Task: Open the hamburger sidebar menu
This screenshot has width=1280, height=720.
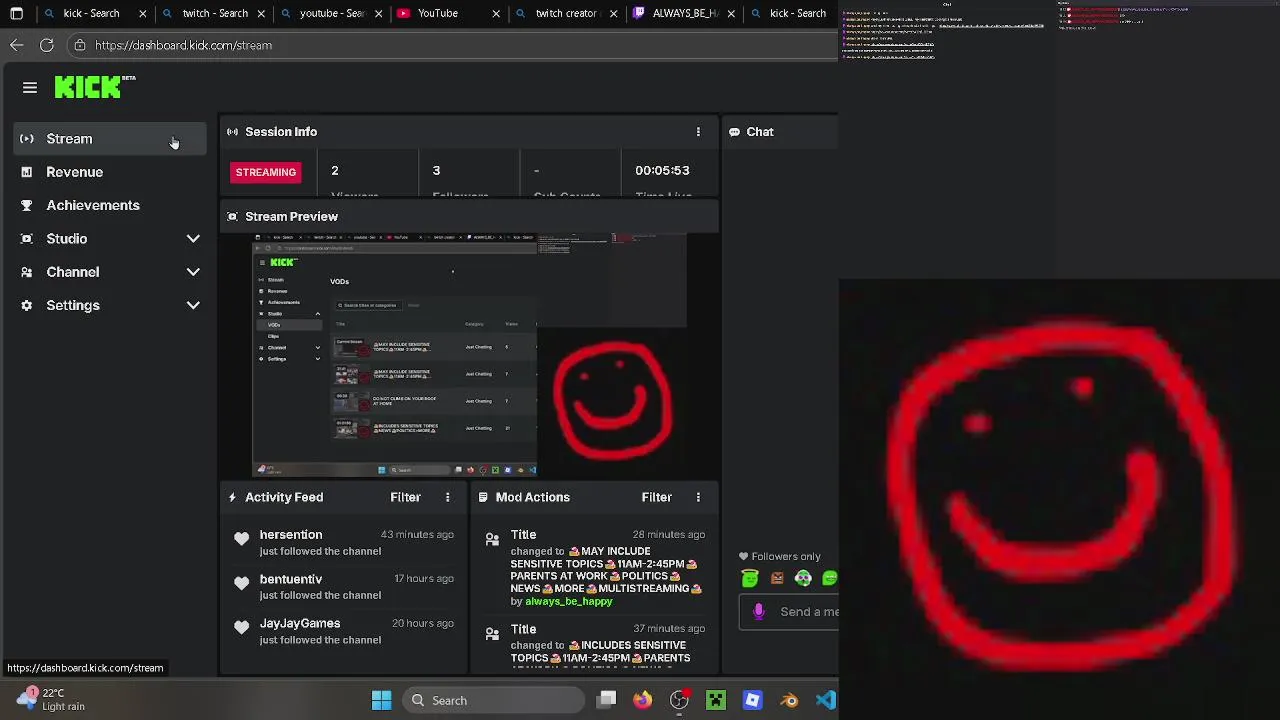Action: tap(30, 88)
